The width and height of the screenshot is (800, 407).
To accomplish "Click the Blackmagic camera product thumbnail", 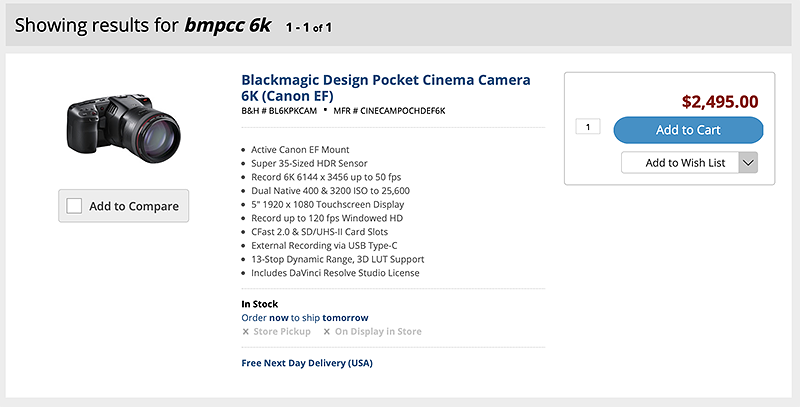I will [x=123, y=128].
